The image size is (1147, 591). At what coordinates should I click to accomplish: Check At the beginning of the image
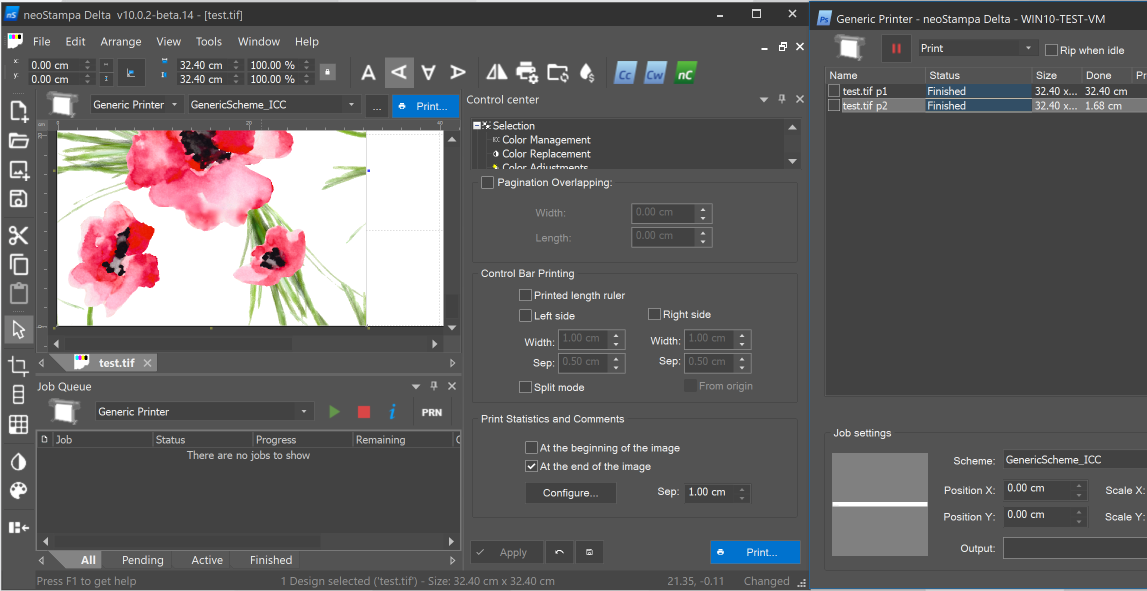pyautogui.click(x=532, y=448)
